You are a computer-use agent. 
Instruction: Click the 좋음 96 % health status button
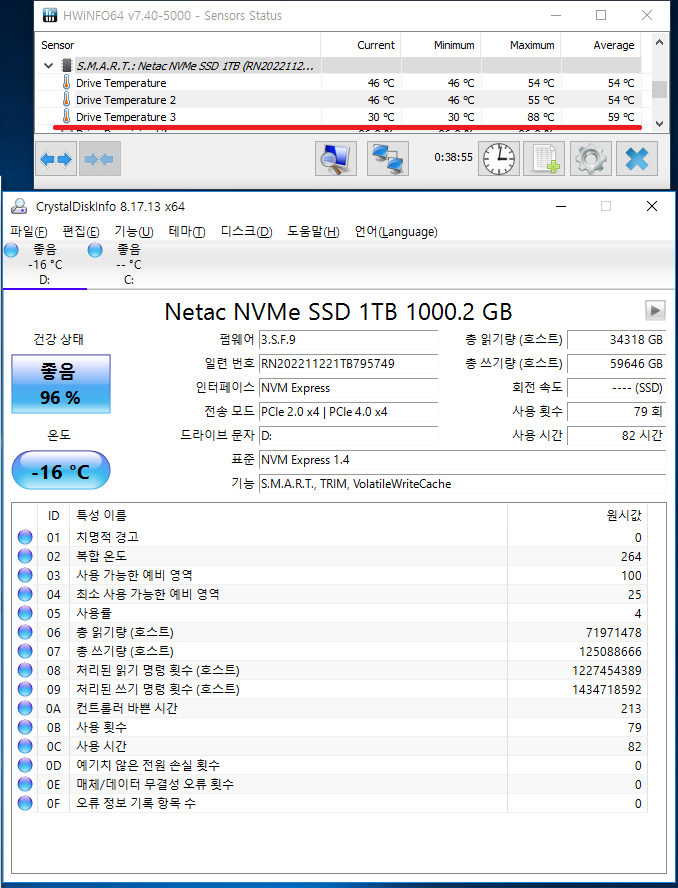[x=61, y=384]
